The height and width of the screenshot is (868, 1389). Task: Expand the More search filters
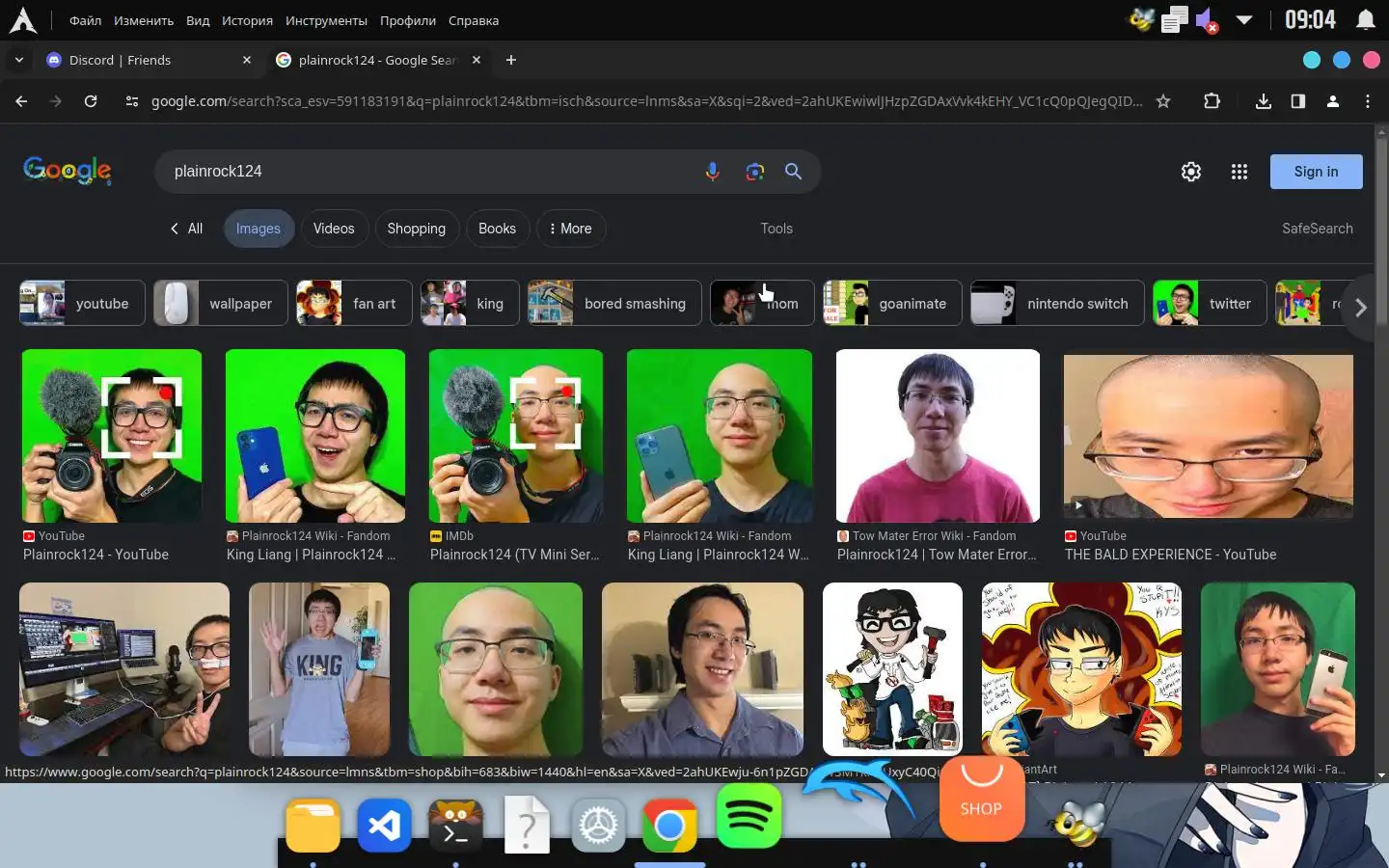click(x=570, y=229)
